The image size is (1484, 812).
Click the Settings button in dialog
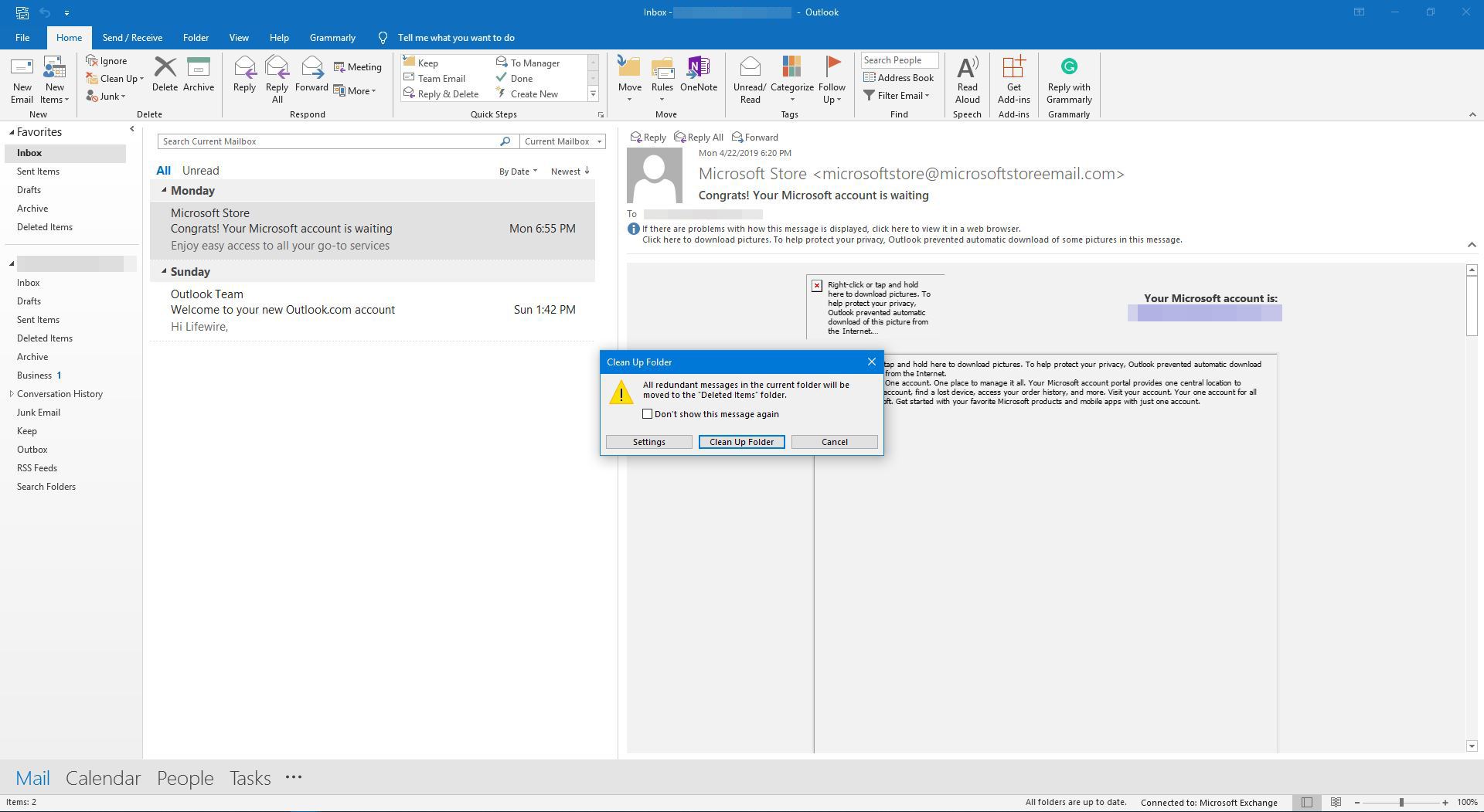click(x=649, y=442)
